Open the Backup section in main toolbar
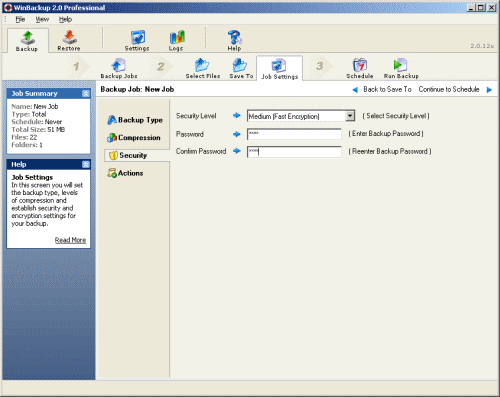This screenshot has width=500, height=397. pyautogui.click(x=27, y=41)
